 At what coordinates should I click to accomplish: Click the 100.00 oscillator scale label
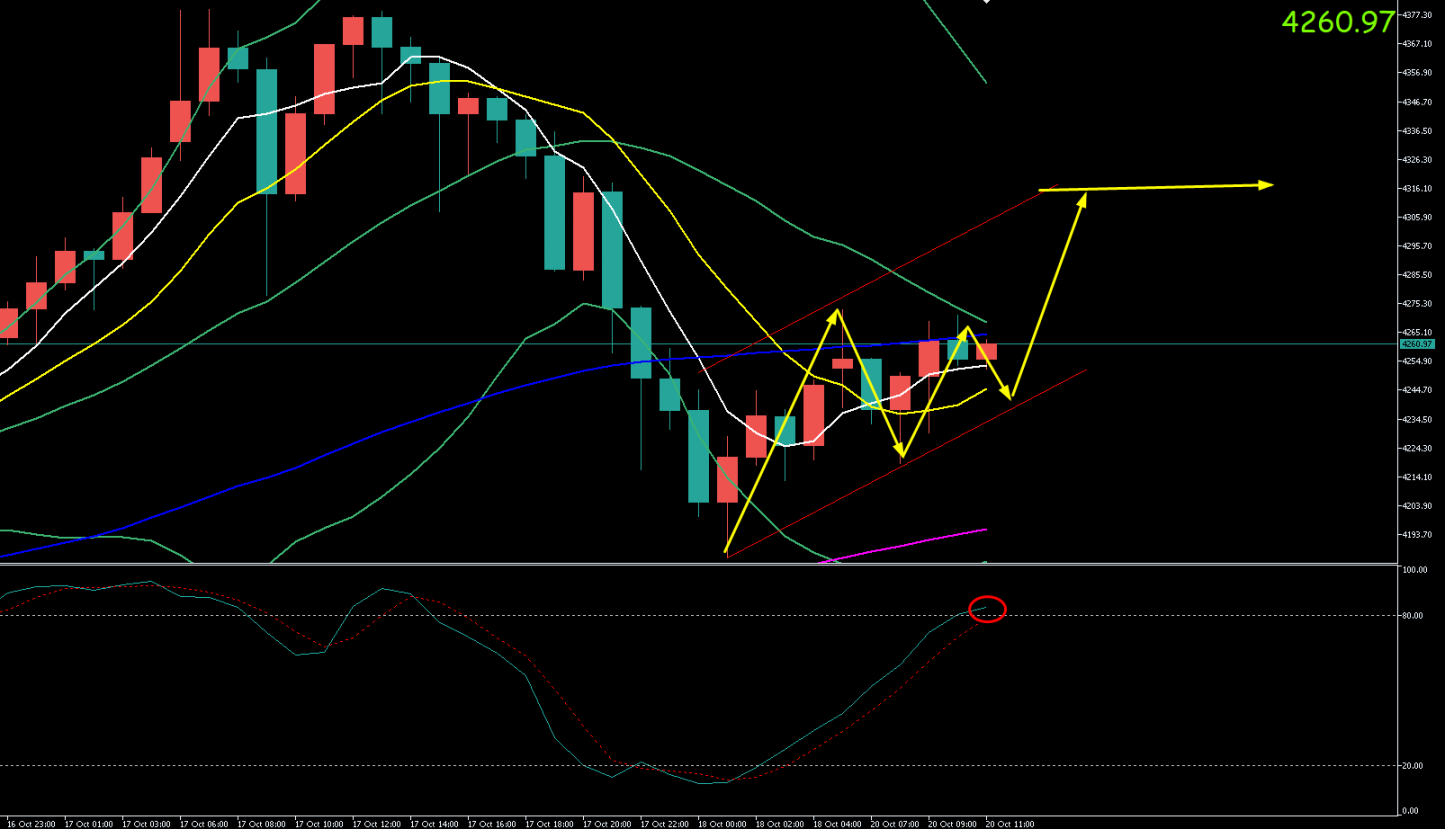(x=1416, y=571)
